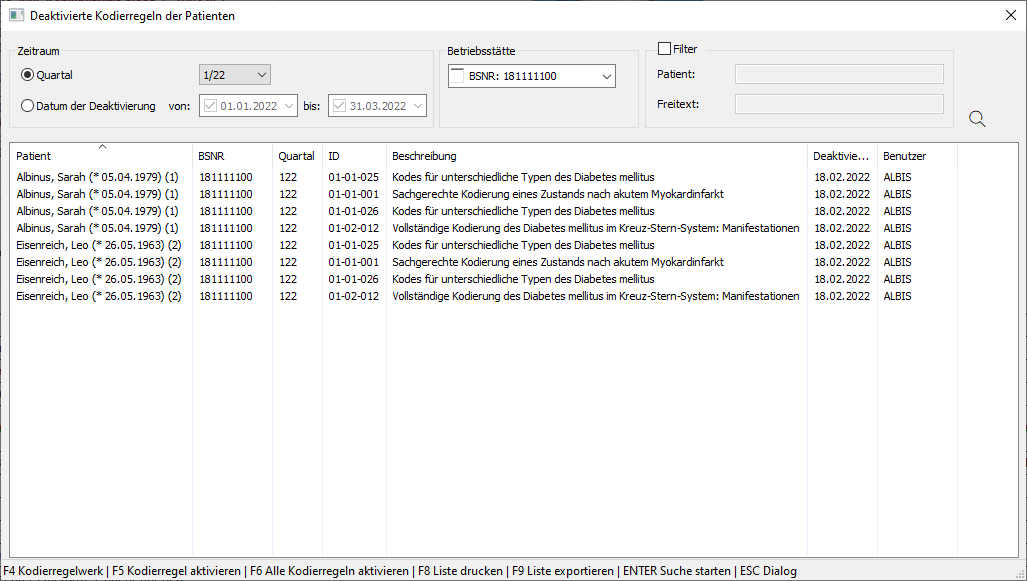Viewport: 1027px width, 581px height.
Task: Click ESC Dialog in status bar
Action: pos(768,571)
